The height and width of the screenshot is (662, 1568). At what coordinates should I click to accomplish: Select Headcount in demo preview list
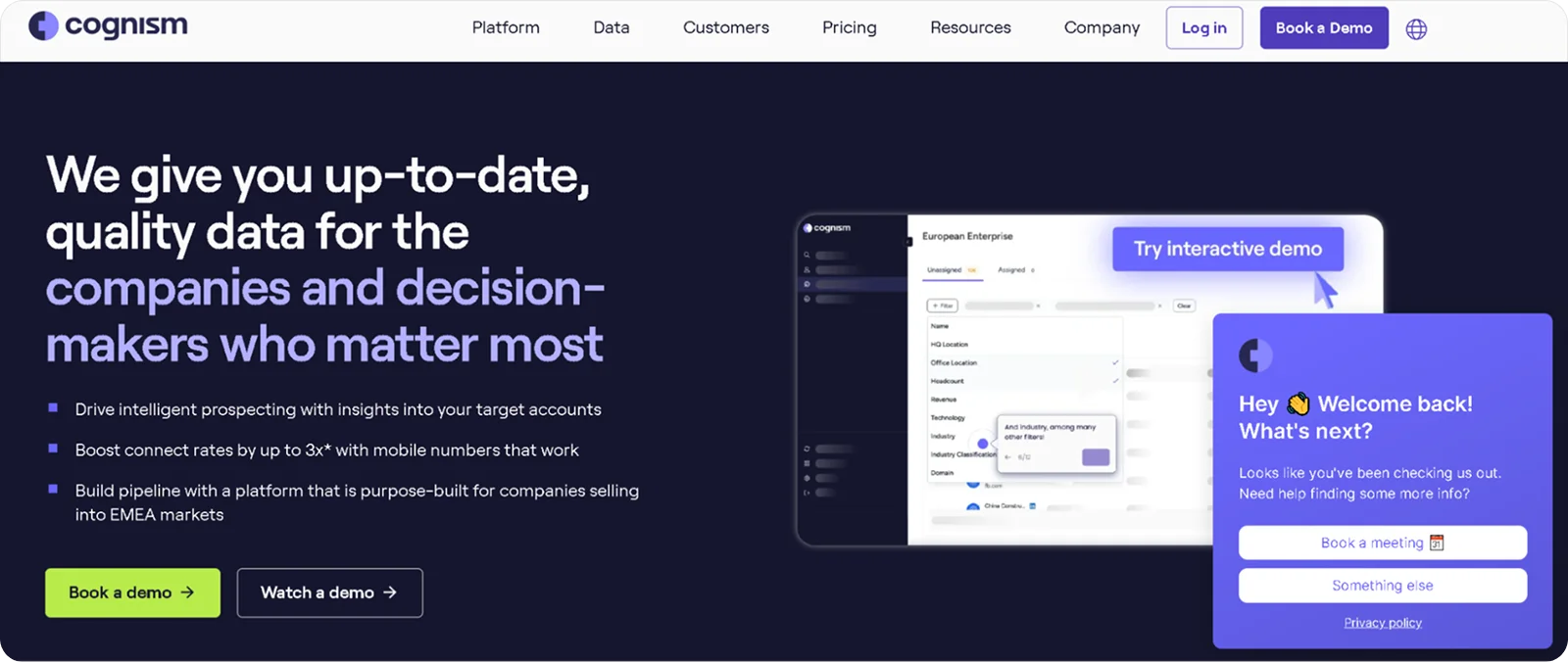pyautogui.click(x=1024, y=381)
